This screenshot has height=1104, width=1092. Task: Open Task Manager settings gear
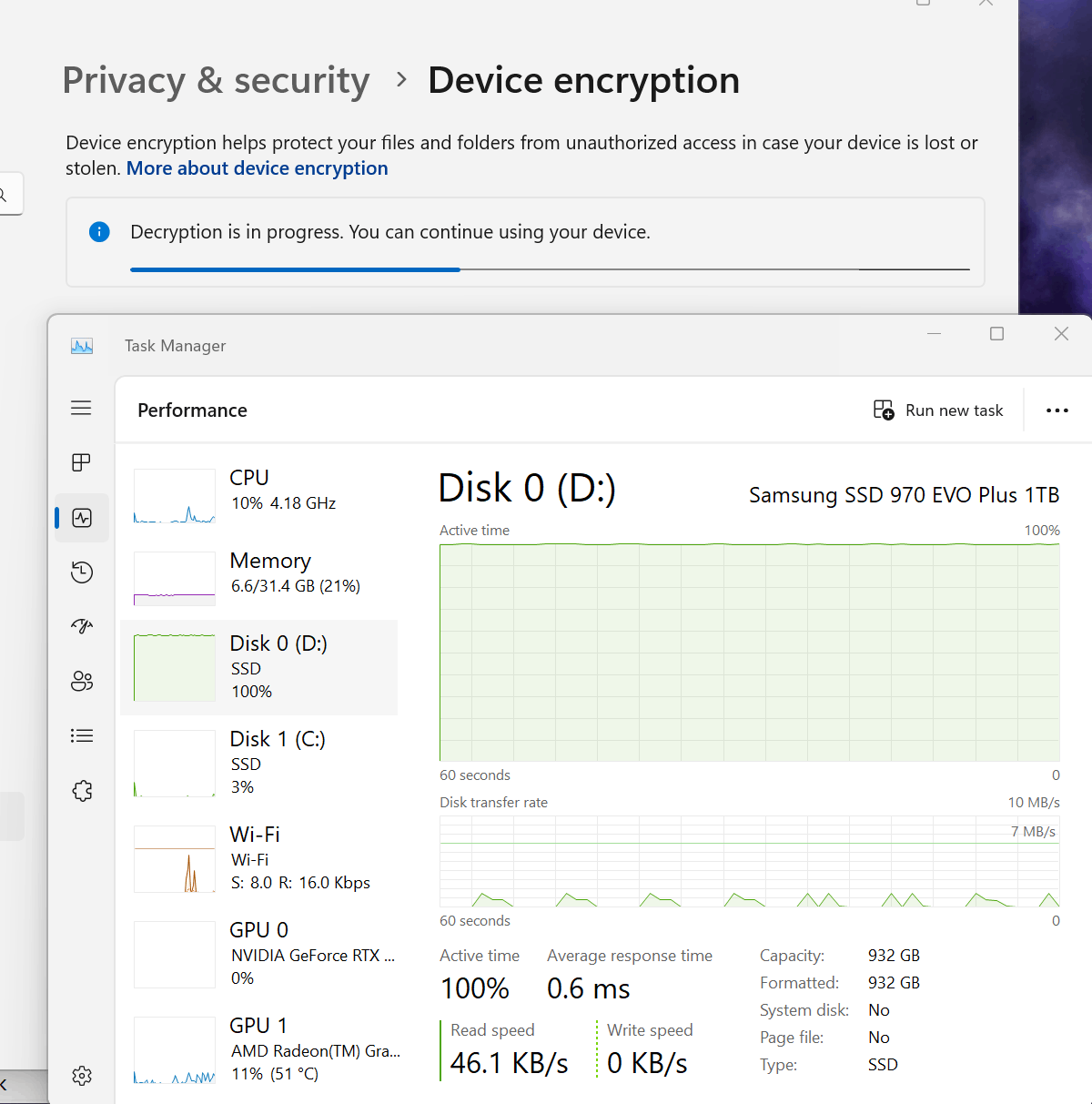[82, 1076]
